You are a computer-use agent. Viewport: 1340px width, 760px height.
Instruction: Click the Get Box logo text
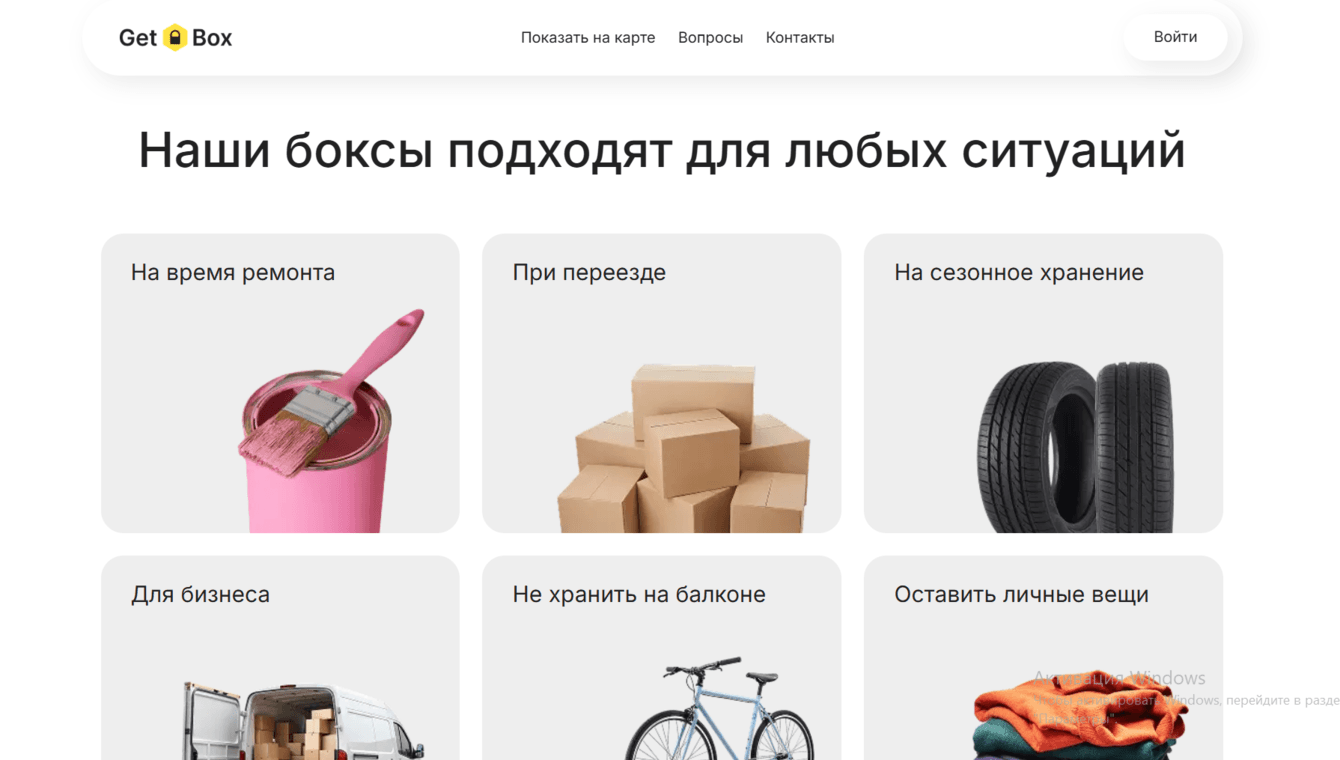[175, 37]
